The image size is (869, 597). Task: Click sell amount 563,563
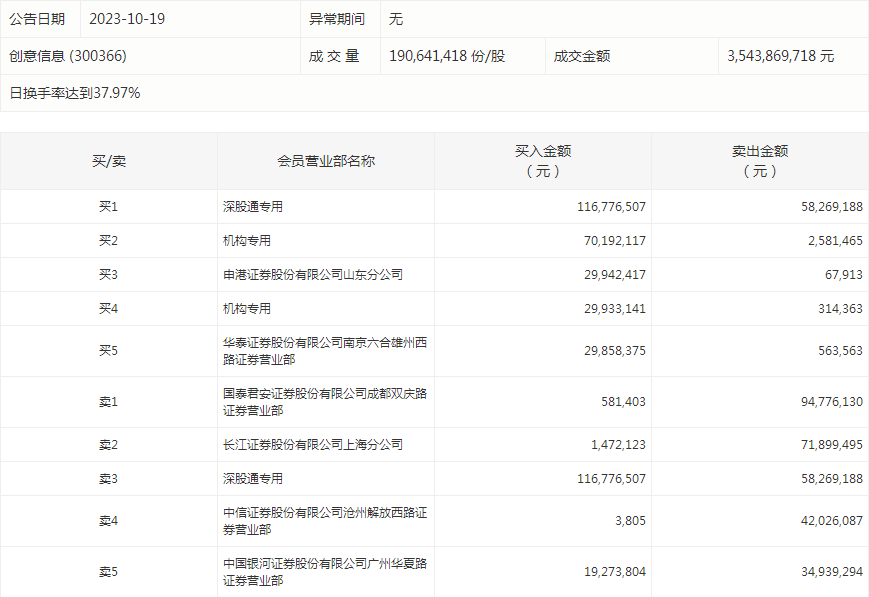(x=840, y=351)
